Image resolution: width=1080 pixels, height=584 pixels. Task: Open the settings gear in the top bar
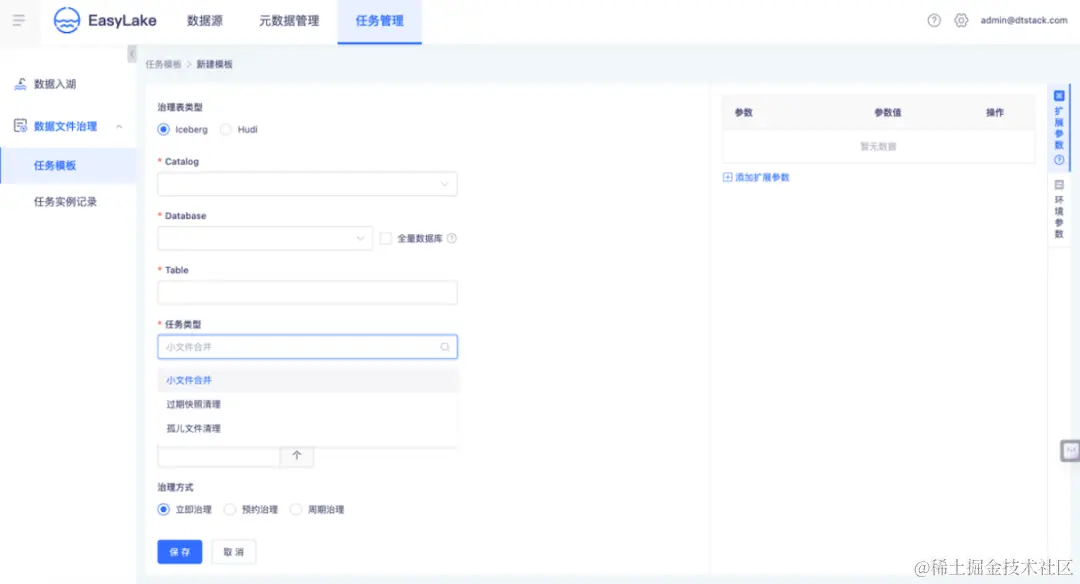tap(960, 19)
